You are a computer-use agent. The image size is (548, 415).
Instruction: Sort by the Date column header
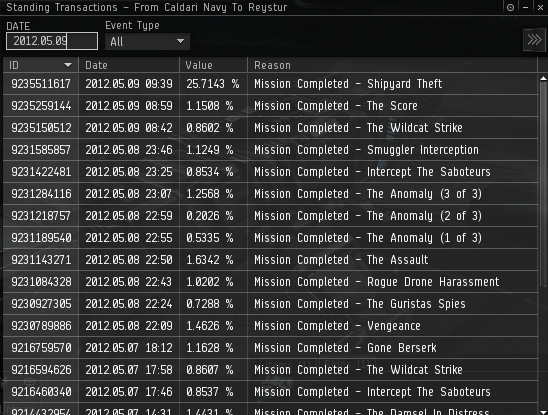[x=129, y=65]
